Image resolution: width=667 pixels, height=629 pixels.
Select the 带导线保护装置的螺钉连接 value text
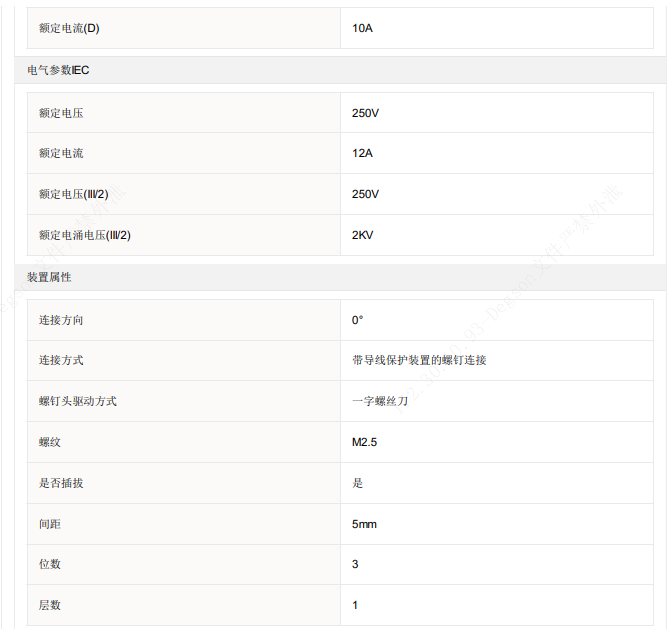tap(419, 360)
